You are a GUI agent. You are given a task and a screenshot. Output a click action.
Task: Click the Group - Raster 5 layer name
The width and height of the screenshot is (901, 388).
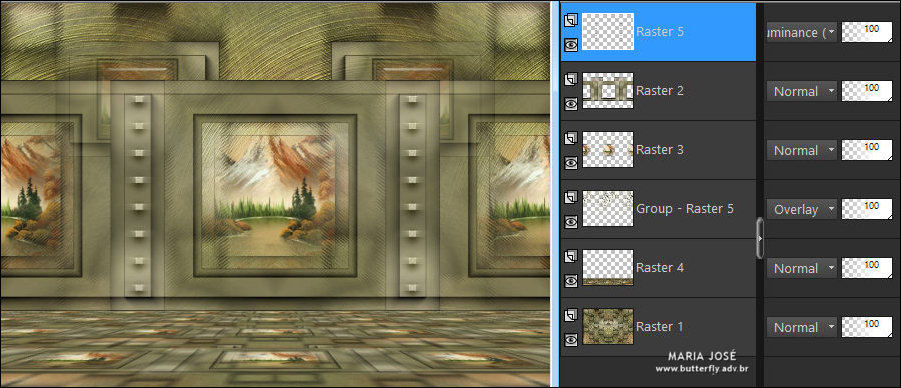(x=685, y=209)
